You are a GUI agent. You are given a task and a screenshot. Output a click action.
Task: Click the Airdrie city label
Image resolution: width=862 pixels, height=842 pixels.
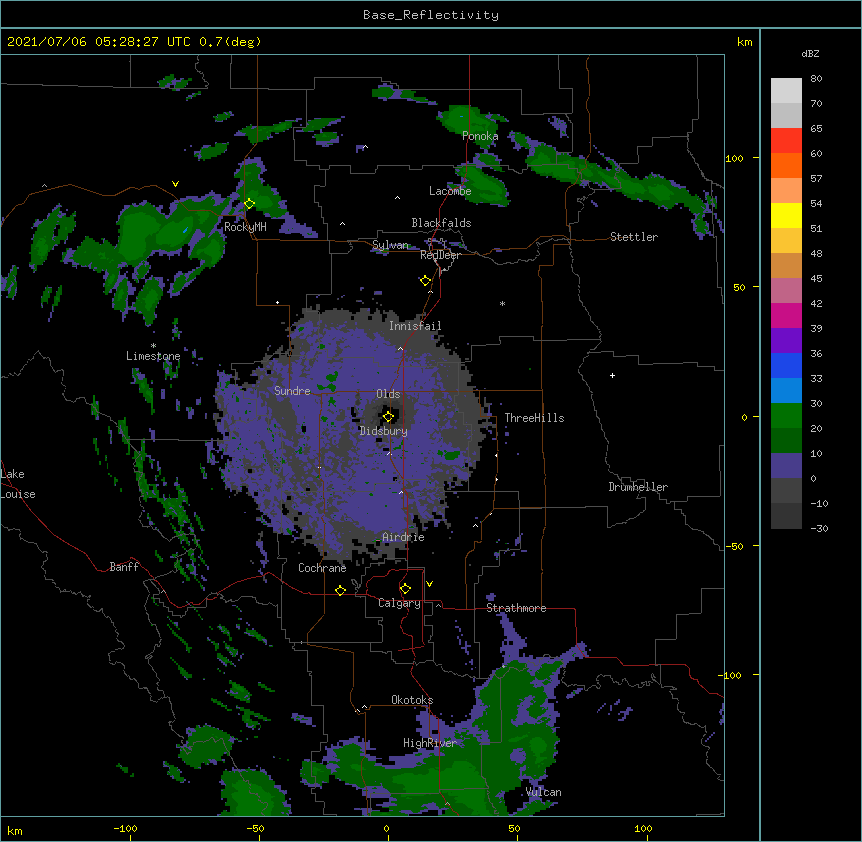tap(404, 537)
